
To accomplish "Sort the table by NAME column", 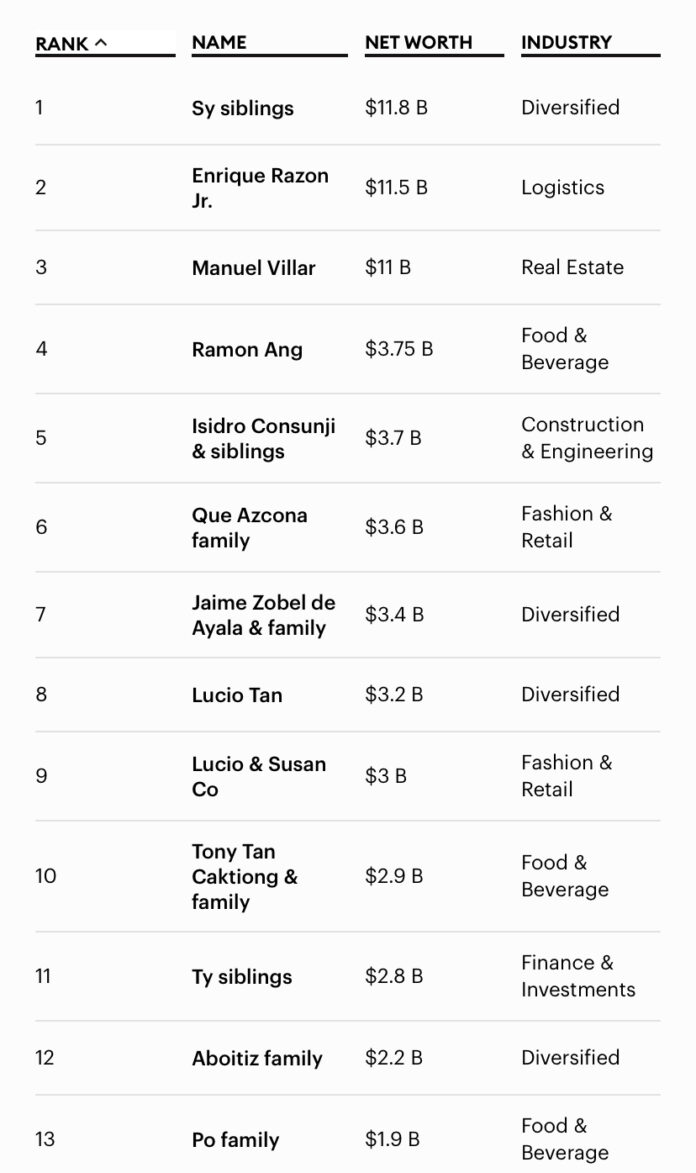I will [219, 43].
